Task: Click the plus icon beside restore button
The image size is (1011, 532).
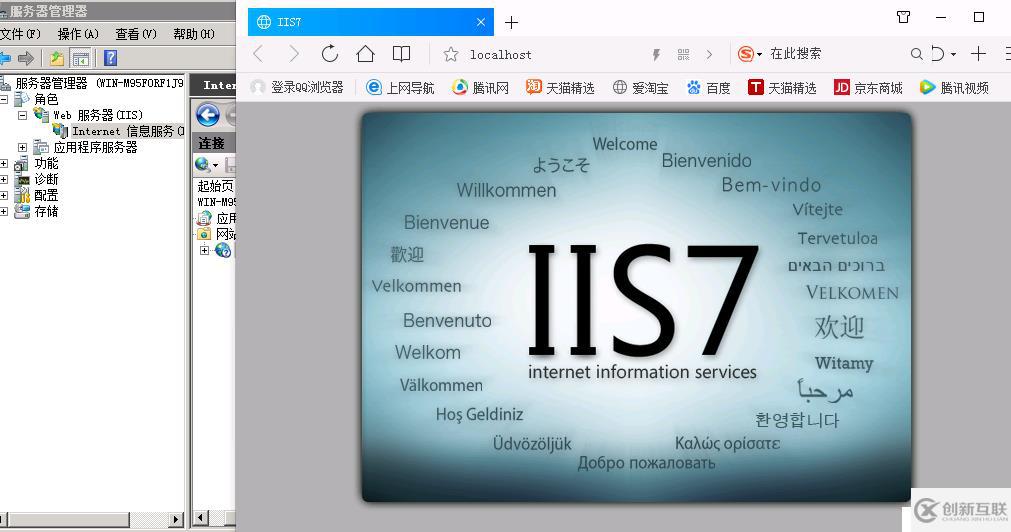Action: point(978,54)
